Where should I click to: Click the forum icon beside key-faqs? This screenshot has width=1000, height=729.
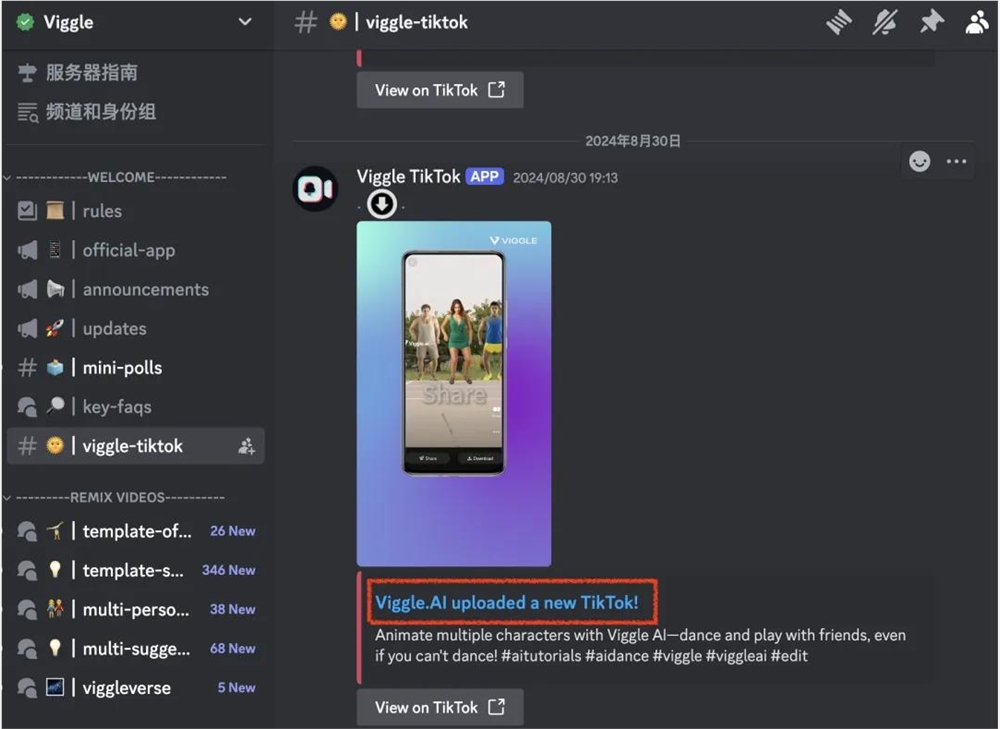27,406
